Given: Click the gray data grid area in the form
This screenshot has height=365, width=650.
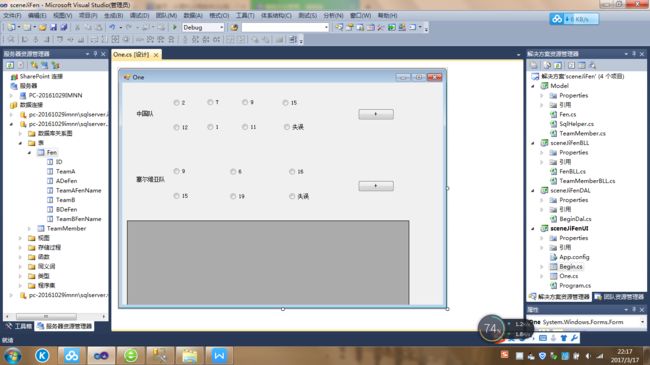Looking at the screenshot, I should click(268, 263).
